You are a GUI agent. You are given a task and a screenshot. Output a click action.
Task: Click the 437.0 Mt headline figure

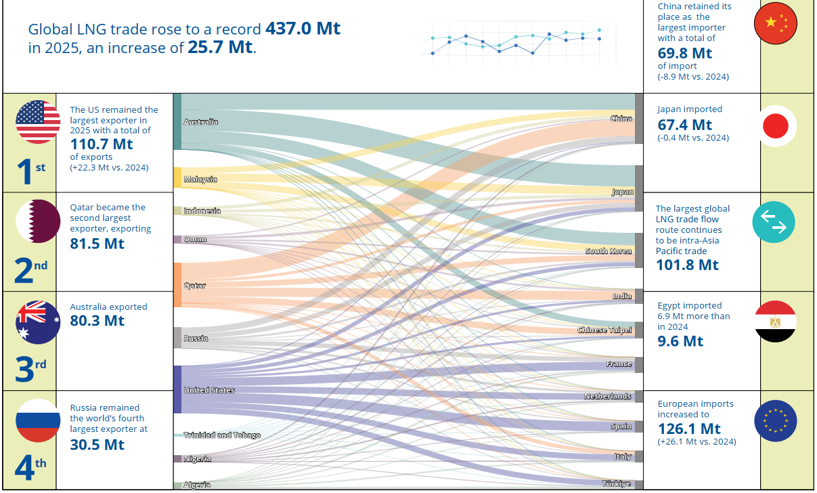tap(303, 28)
